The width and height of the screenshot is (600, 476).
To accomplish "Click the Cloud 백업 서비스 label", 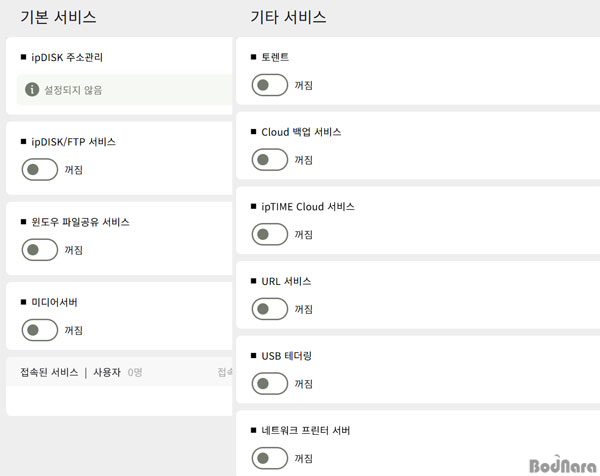I will (x=301, y=132).
